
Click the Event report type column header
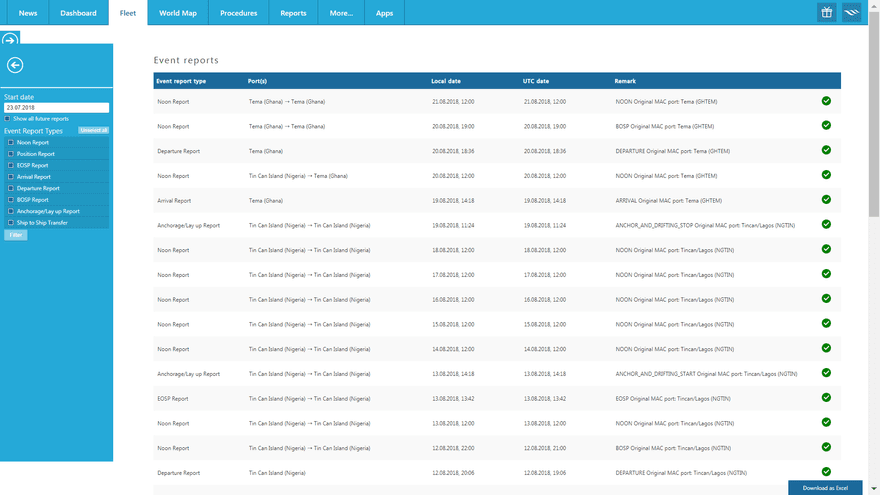[181, 81]
